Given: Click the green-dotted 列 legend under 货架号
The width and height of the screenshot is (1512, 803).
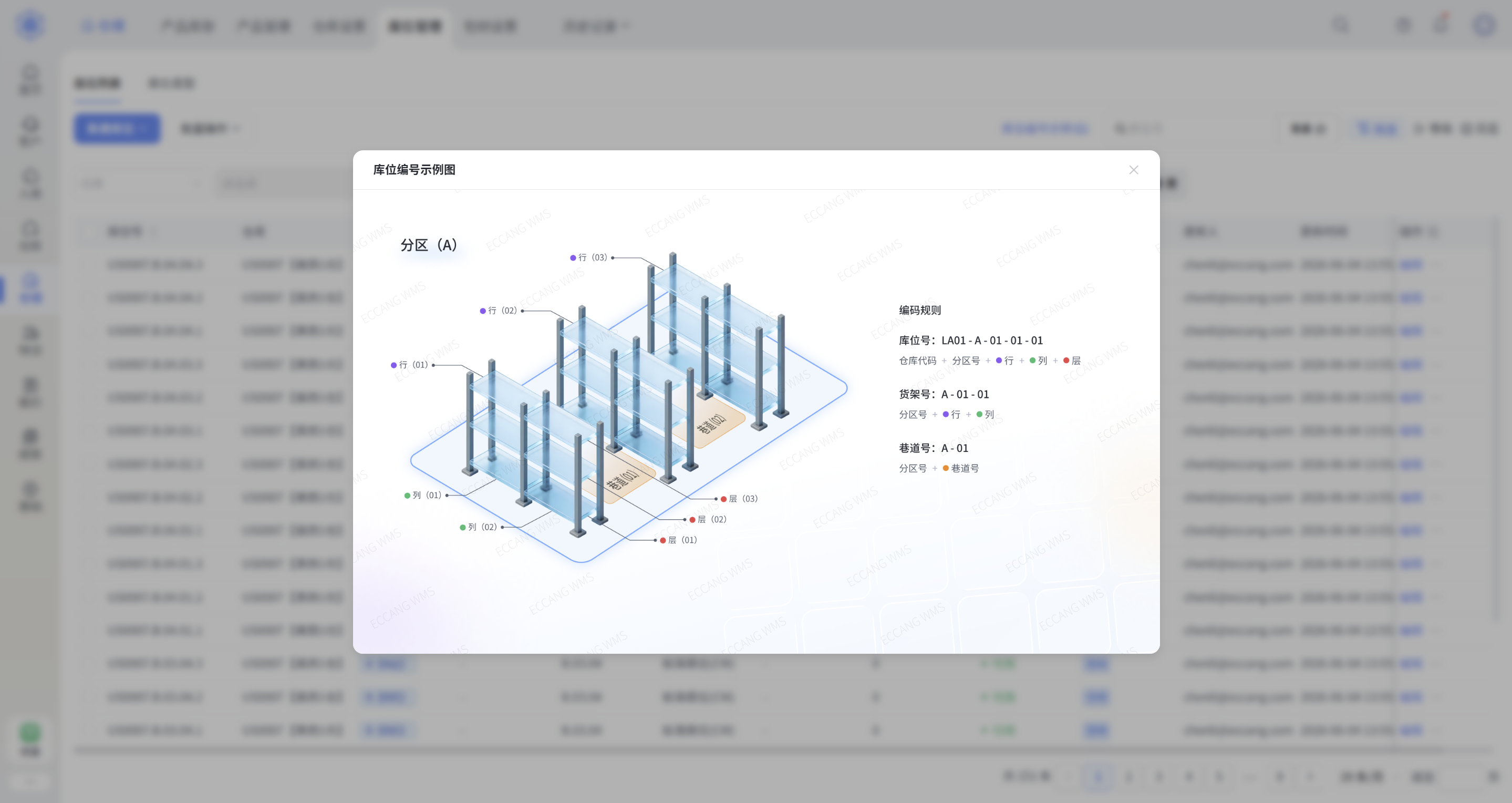Looking at the screenshot, I should click(x=985, y=415).
